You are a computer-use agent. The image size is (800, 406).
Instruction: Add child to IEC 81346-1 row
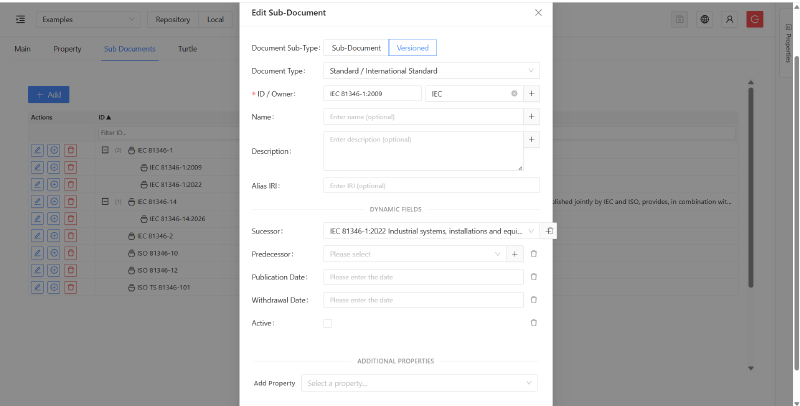coord(54,150)
